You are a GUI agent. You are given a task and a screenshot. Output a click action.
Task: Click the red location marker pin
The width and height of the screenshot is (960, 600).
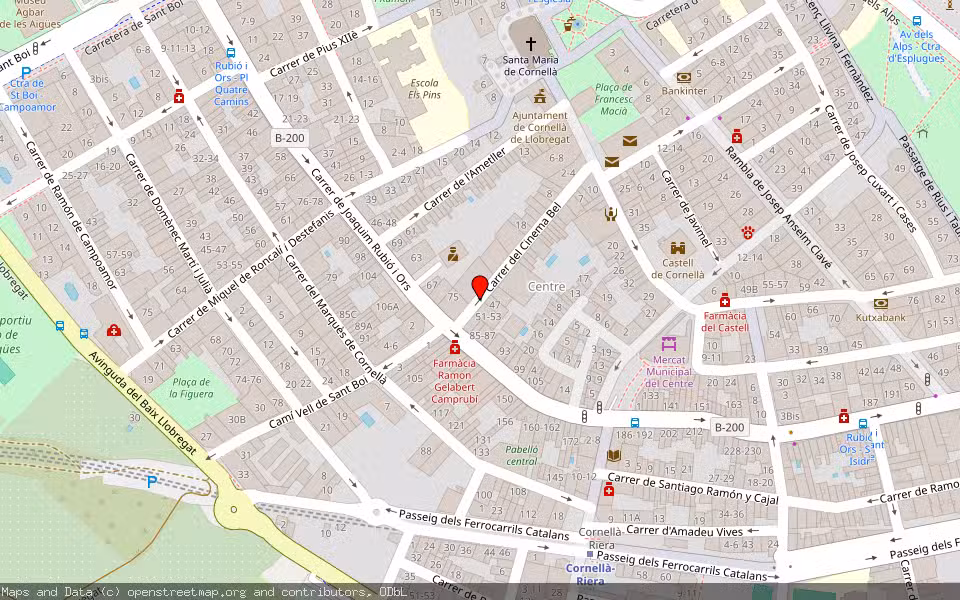[481, 283]
